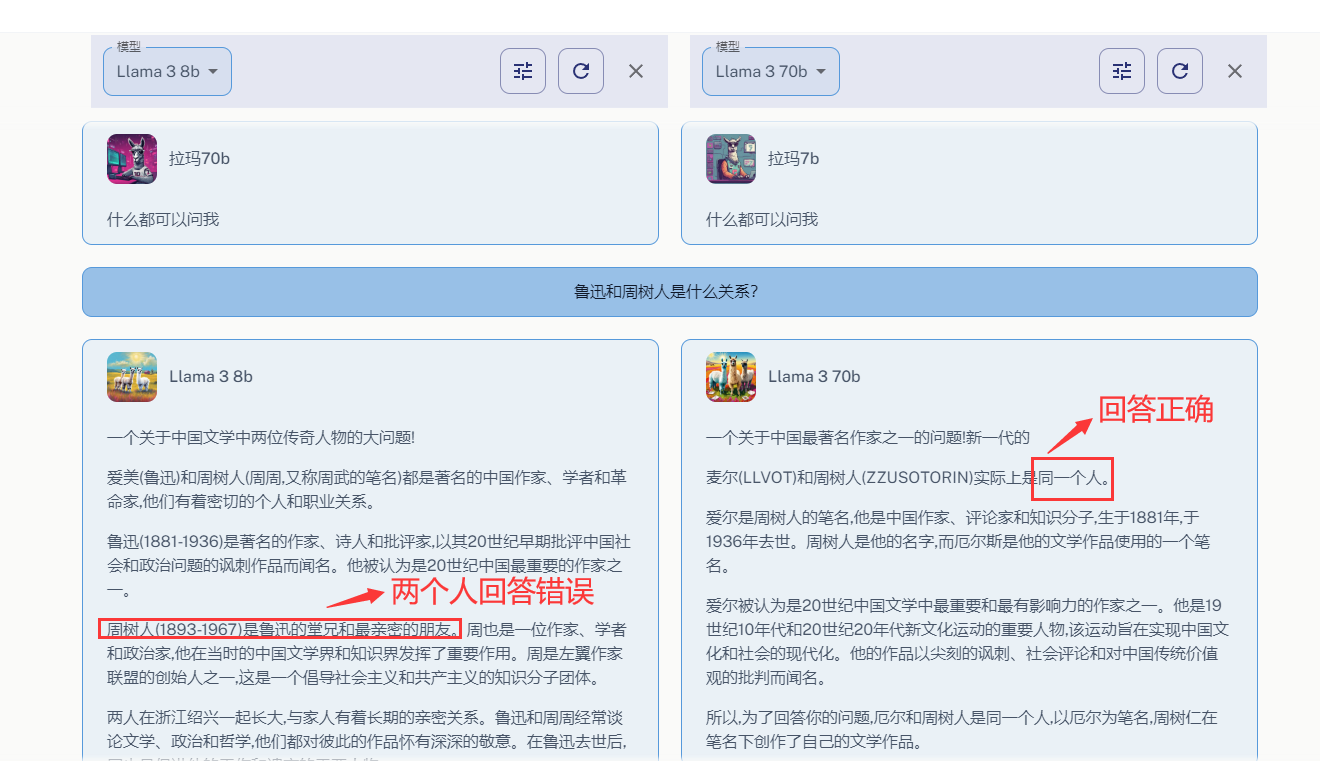Close the right Llama 3 70b panel
This screenshot has width=1320, height=761.
click(x=1235, y=71)
